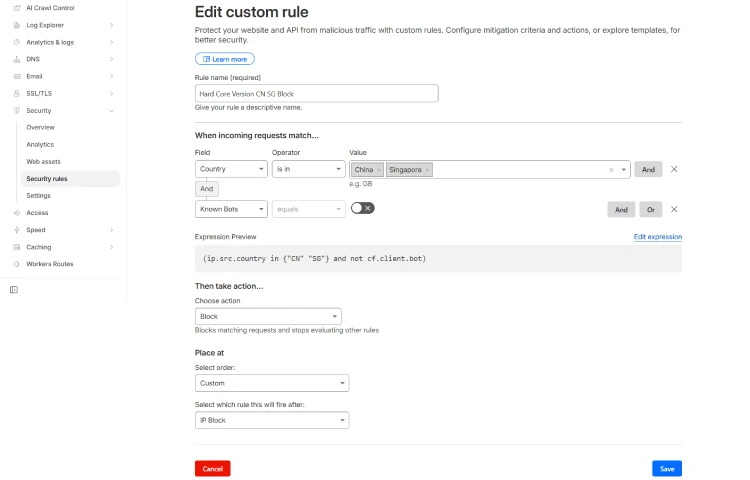Click the Log Explorer sidebar icon
This screenshot has width=750, height=480.
[17, 25]
